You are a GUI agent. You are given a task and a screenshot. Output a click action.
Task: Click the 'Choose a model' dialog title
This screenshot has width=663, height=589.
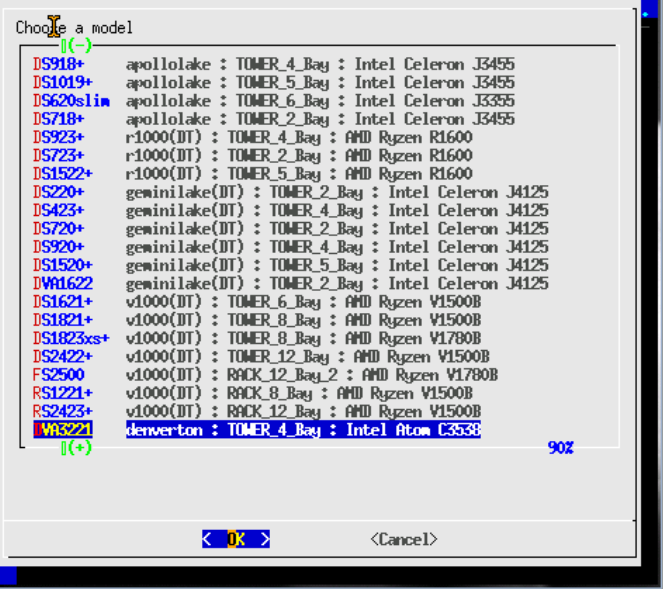pyautogui.click(x=74, y=28)
